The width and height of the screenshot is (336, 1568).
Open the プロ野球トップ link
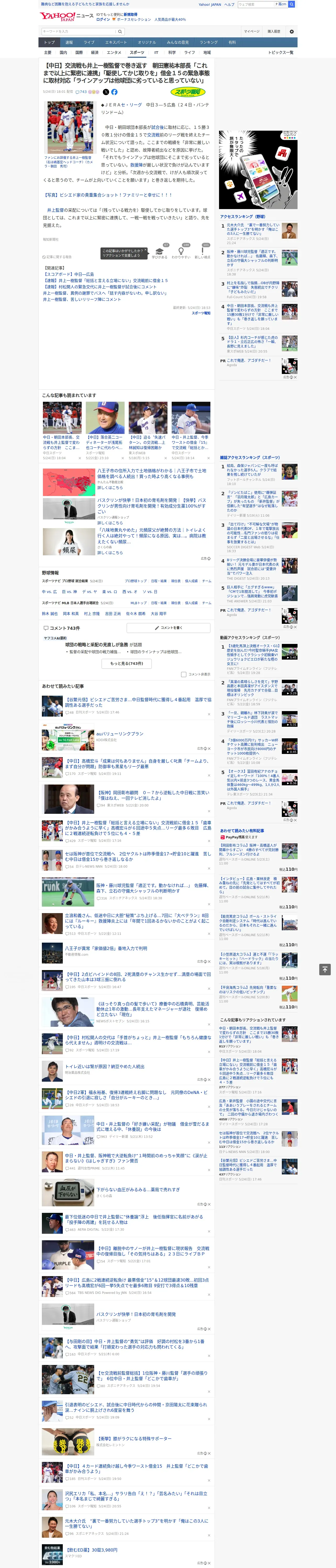click(136, 581)
